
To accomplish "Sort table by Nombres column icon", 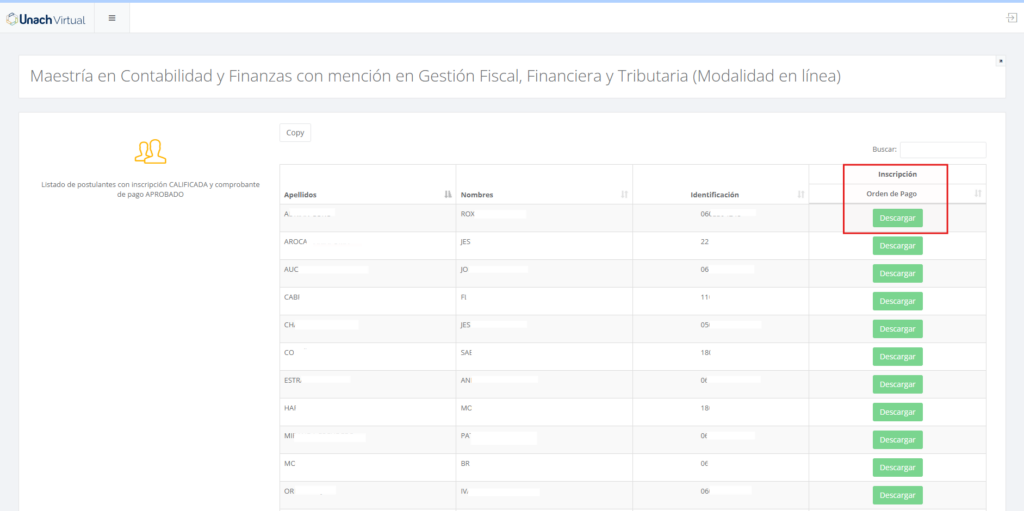I will (x=624, y=194).
